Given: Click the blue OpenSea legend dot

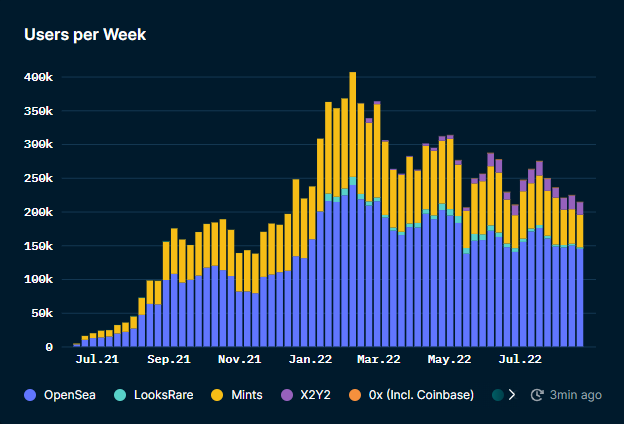Looking at the screenshot, I should tap(30, 395).
